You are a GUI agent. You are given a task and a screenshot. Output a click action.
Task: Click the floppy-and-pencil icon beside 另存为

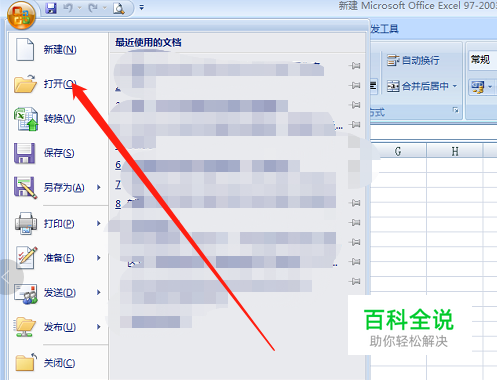tap(26, 188)
